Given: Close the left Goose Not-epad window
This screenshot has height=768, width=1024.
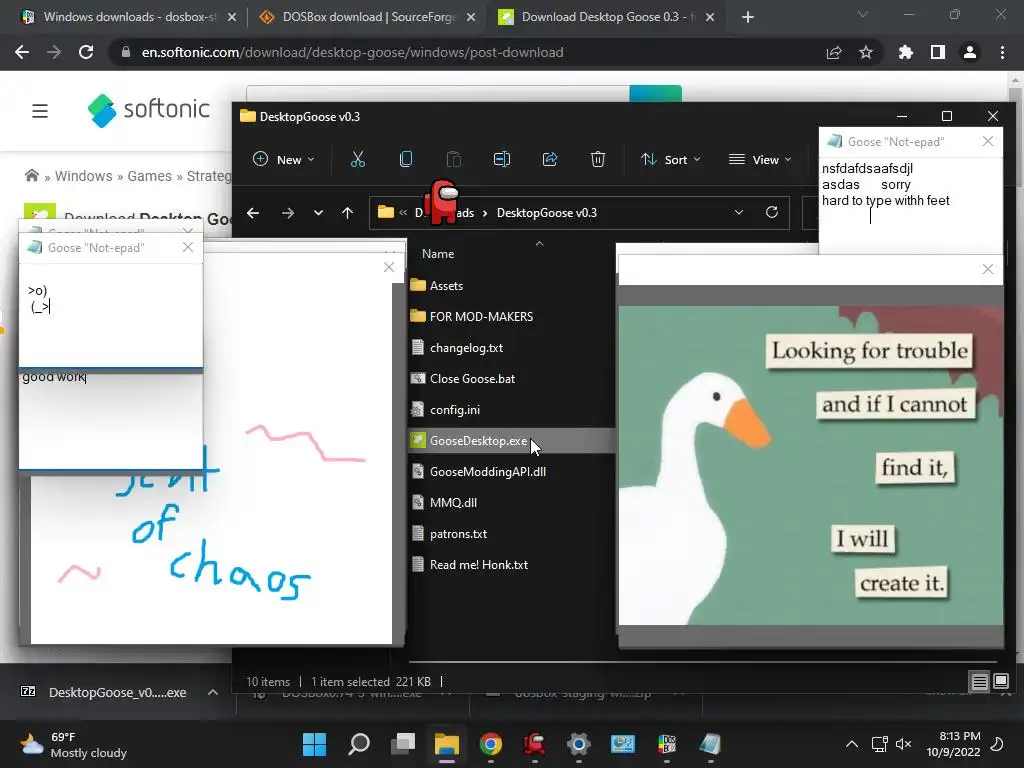Looking at the screenshot, I should pyautogui.click(x=188, y=248).
